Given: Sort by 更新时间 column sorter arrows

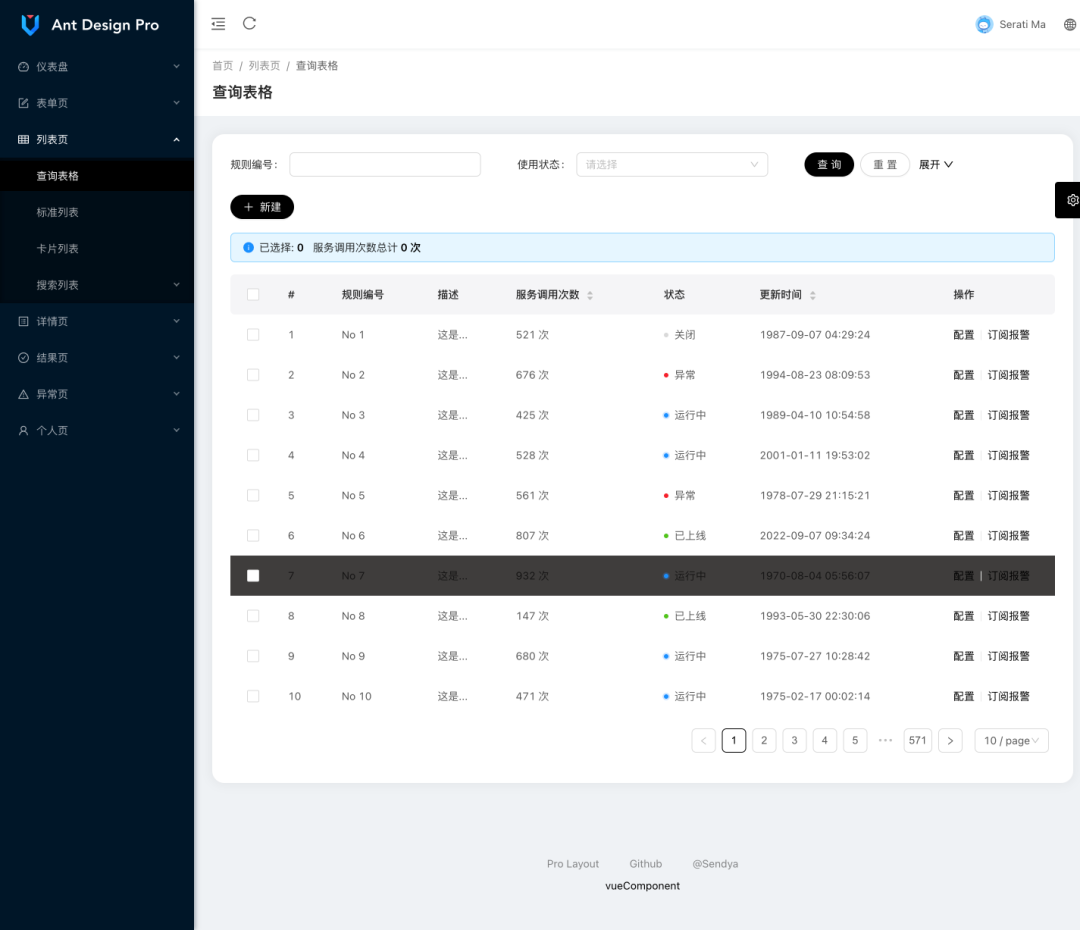Looking at the screenshot, I should pos(813,296).
